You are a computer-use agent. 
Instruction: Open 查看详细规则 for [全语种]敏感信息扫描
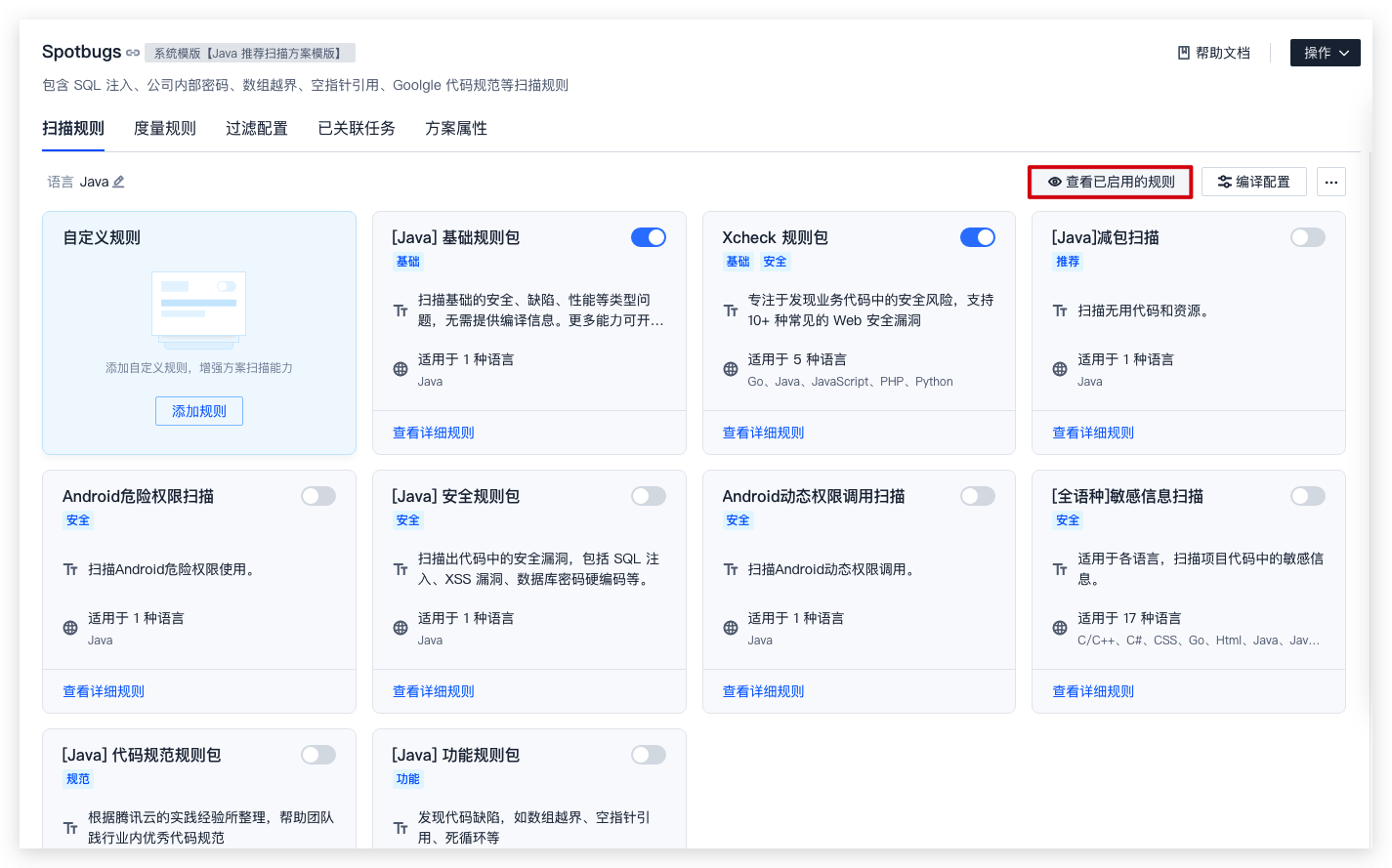tap(1093, 691)
